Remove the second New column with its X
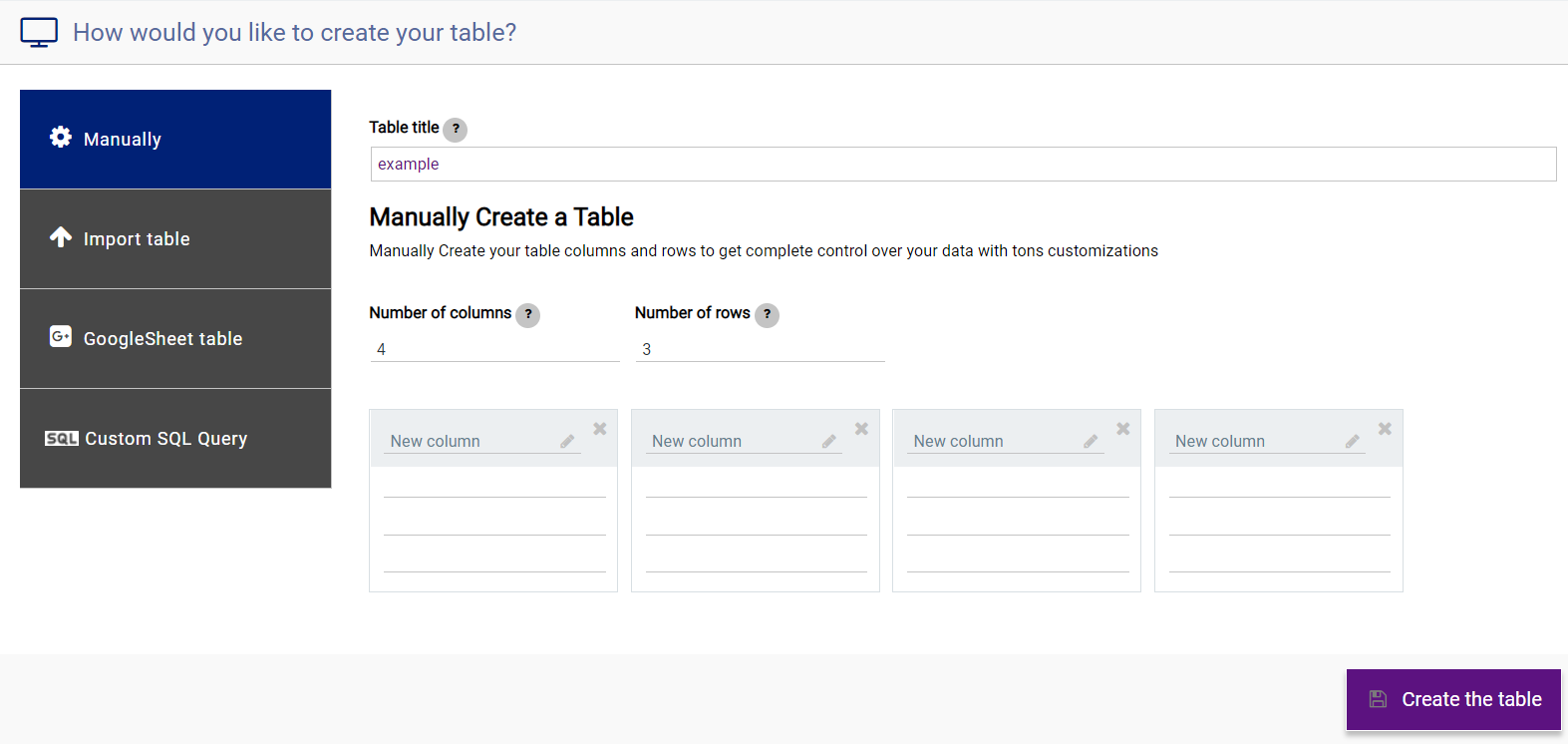The image size is (1568, 745). point(861,428)
